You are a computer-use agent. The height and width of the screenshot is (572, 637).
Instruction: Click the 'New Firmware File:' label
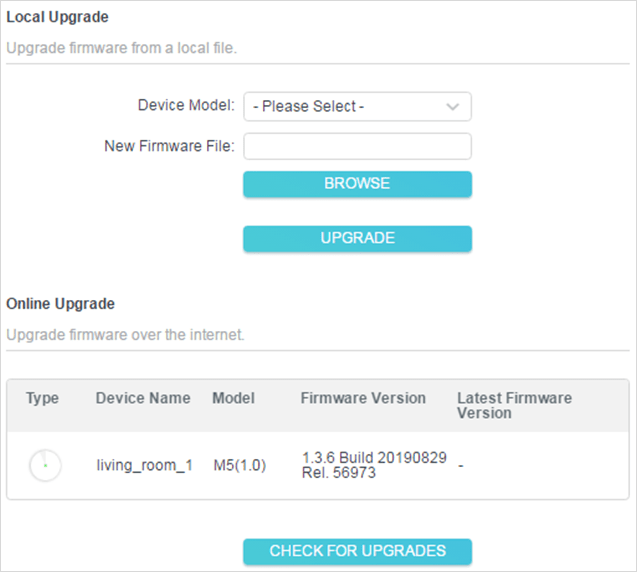[x=169, y=146]
